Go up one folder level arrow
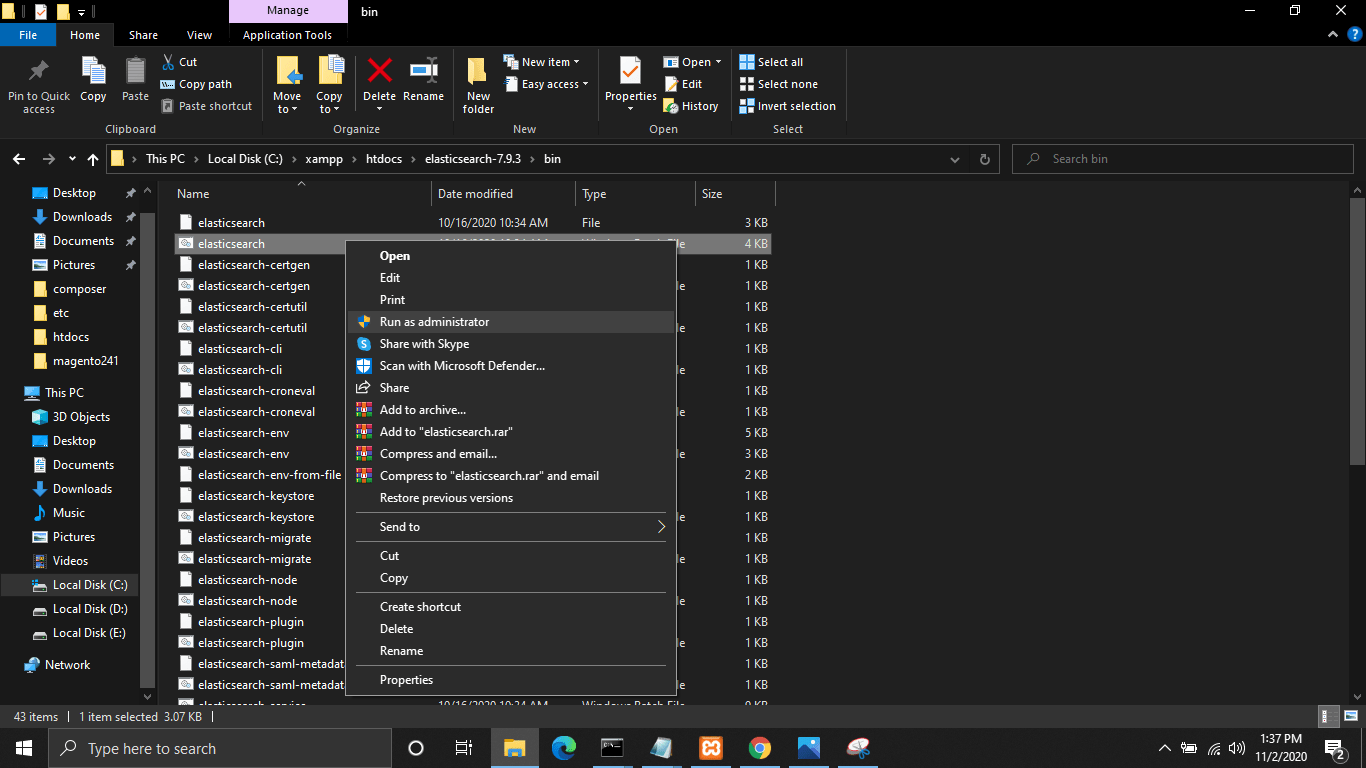The width and height of the screenshot is (1366, 768). (93, 159)
